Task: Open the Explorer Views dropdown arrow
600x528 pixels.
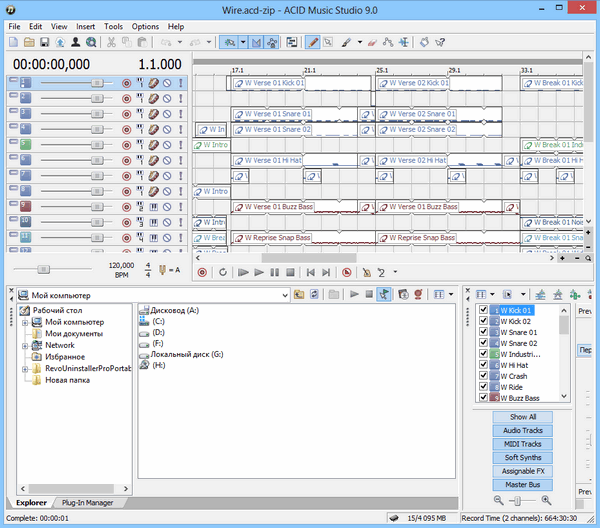Action: 451,294
